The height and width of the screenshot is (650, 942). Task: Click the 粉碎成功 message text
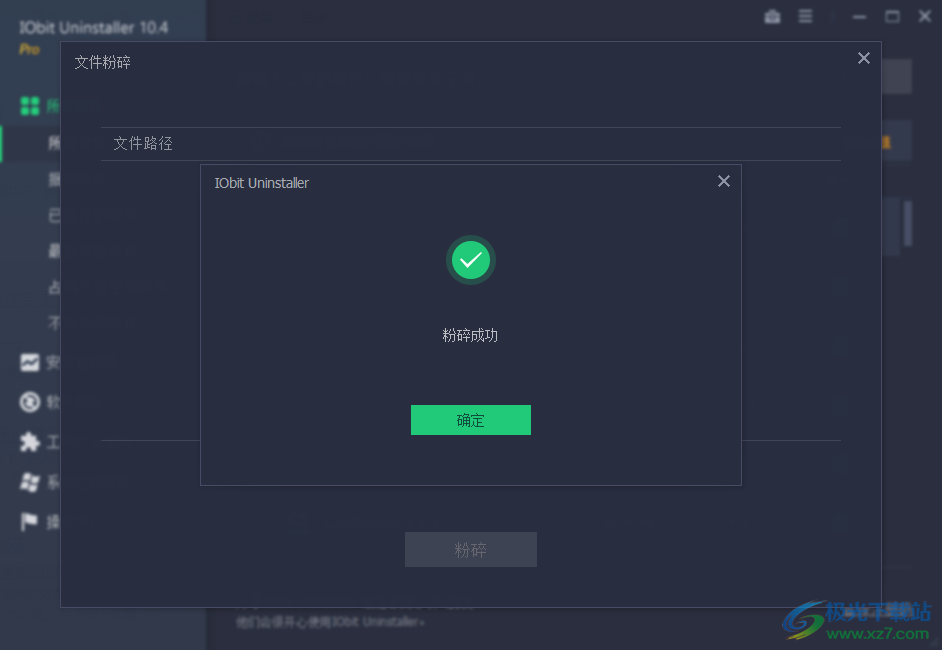470,335
